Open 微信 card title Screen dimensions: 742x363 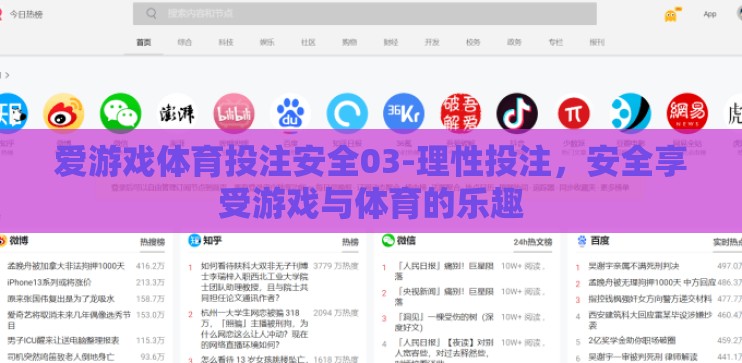(x=406, y=240)
